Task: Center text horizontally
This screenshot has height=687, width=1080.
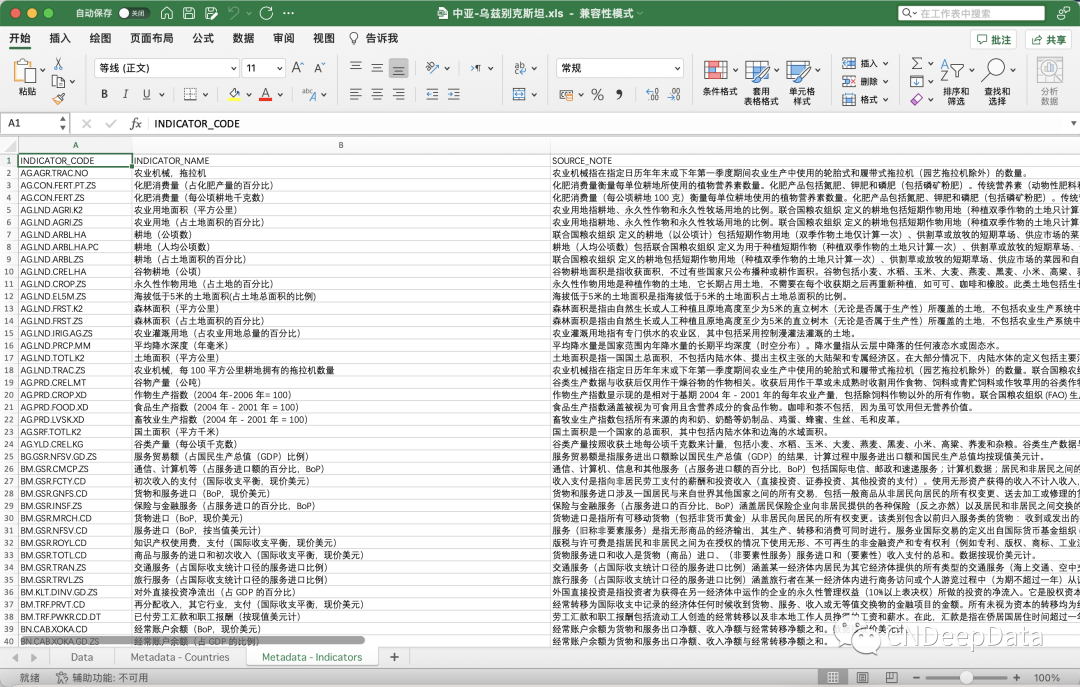Action: click(377, 94)
